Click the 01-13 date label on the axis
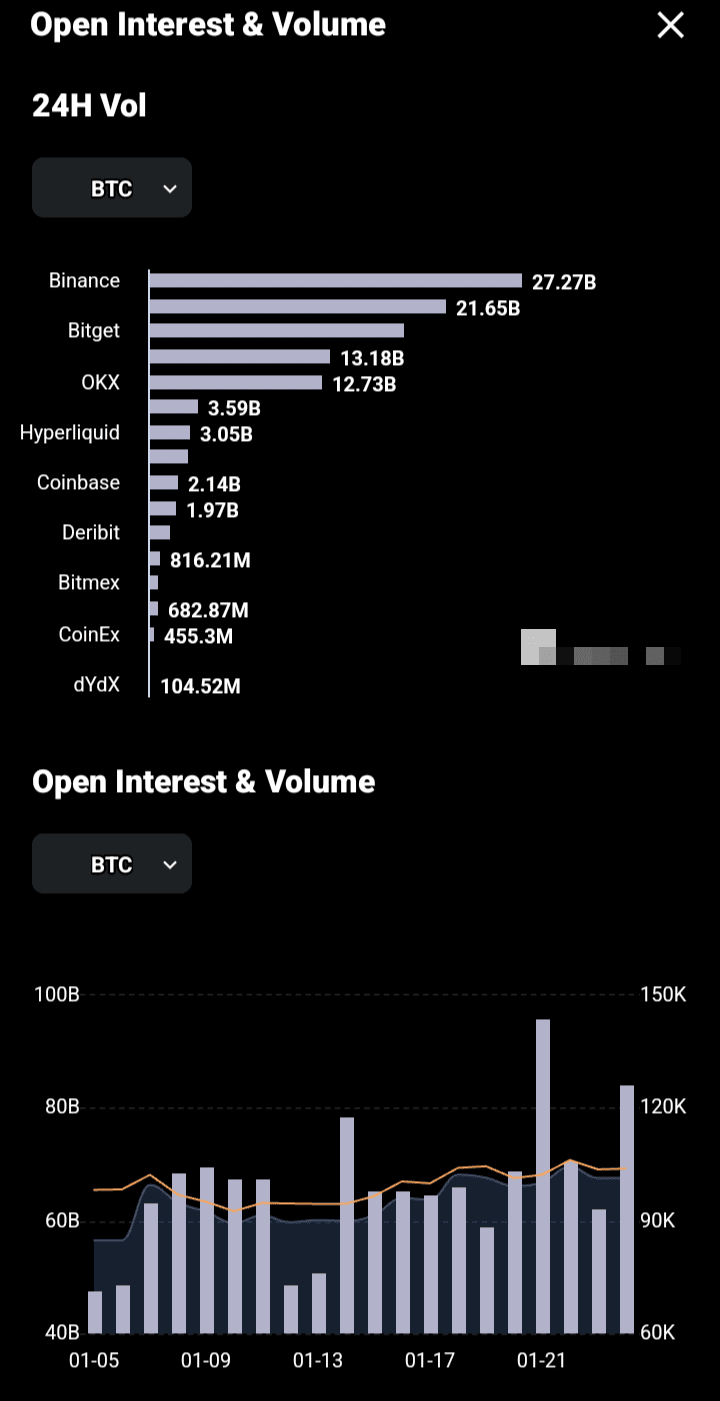 pyautogui.click(x=318, y=1360)
